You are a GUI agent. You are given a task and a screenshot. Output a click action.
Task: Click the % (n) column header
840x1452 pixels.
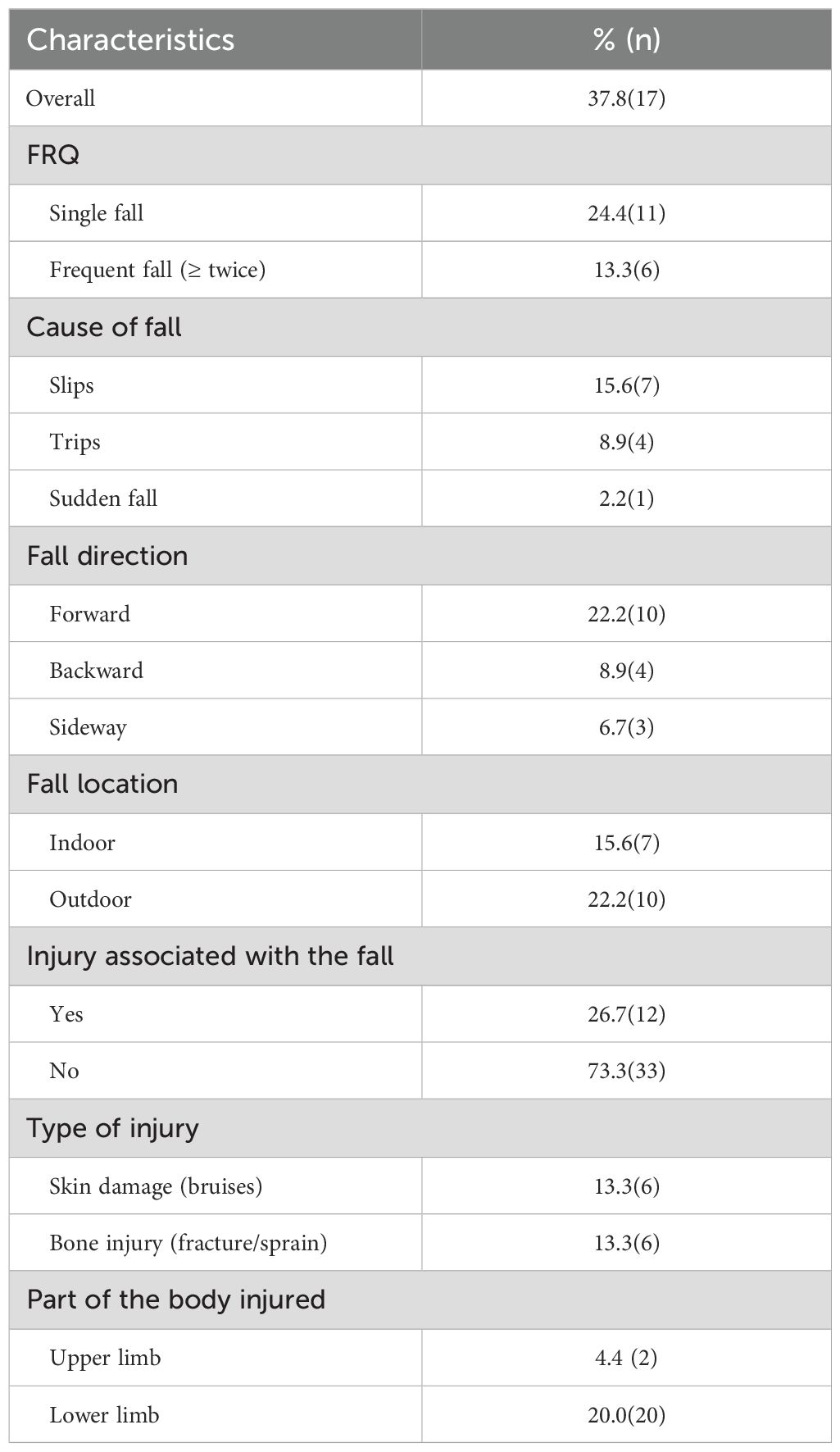pos(626,39)
